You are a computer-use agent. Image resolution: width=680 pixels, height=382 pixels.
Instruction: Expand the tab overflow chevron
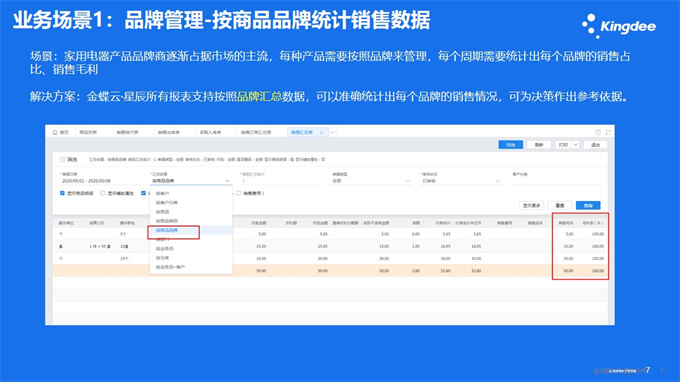[x=332, y=133]
